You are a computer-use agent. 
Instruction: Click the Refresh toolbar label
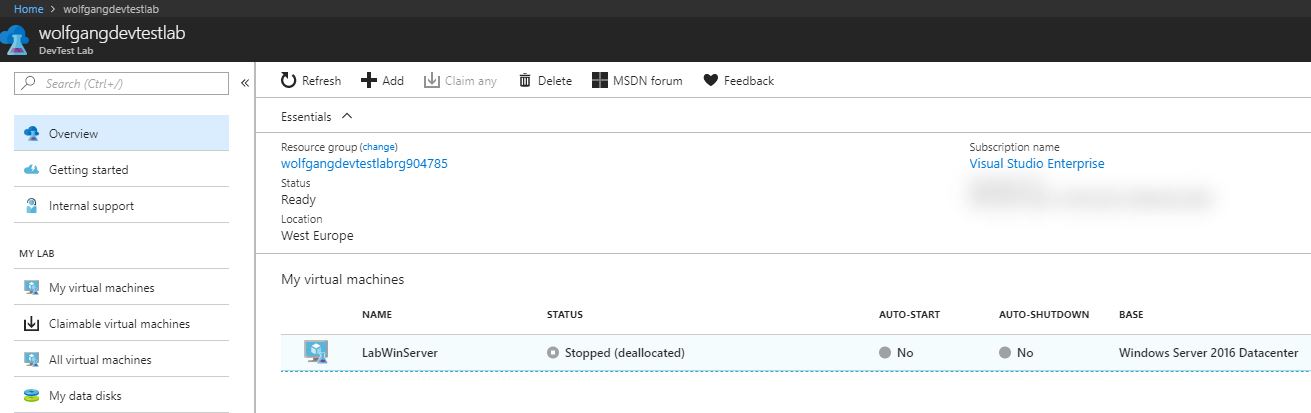[x=321, y=81]
